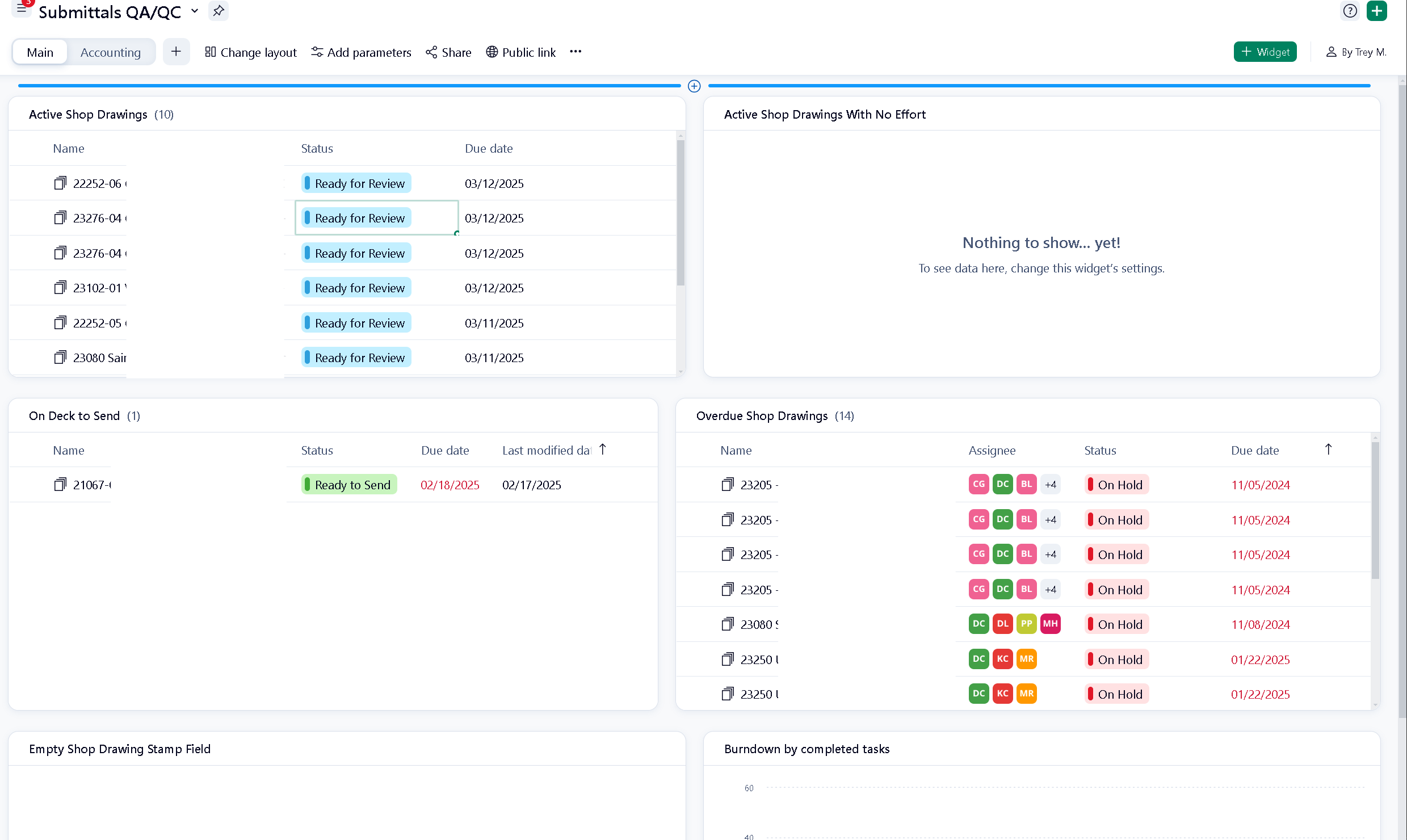This screenshot has height=840, width=1407.
Task: Open the three-dot more options menu
Action: pos(576,52)
